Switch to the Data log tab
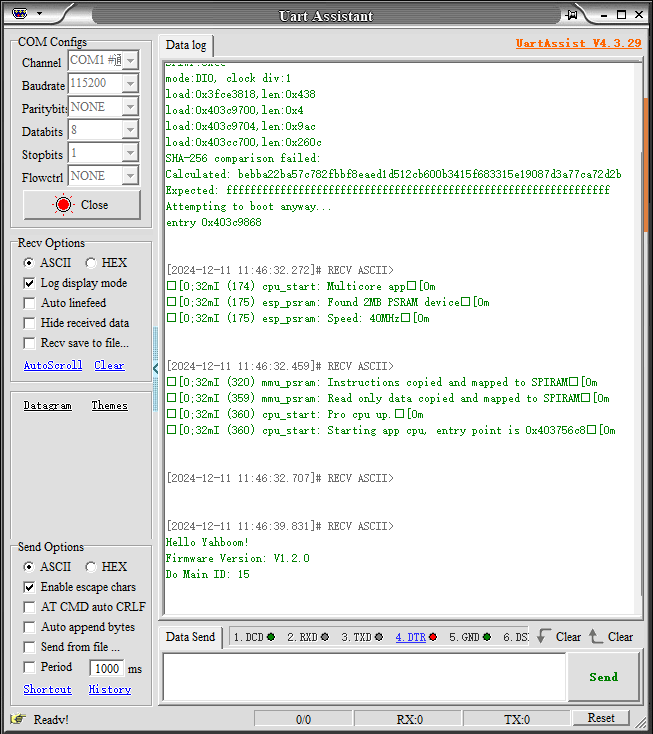 186,45
